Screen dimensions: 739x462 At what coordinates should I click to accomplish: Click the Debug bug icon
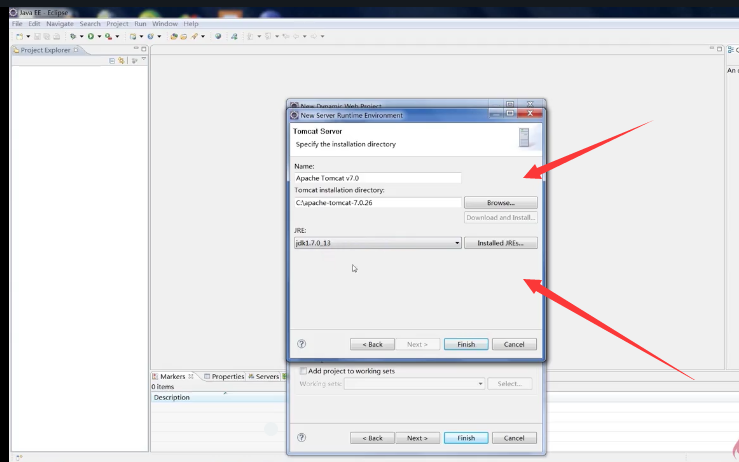(73, 36)
